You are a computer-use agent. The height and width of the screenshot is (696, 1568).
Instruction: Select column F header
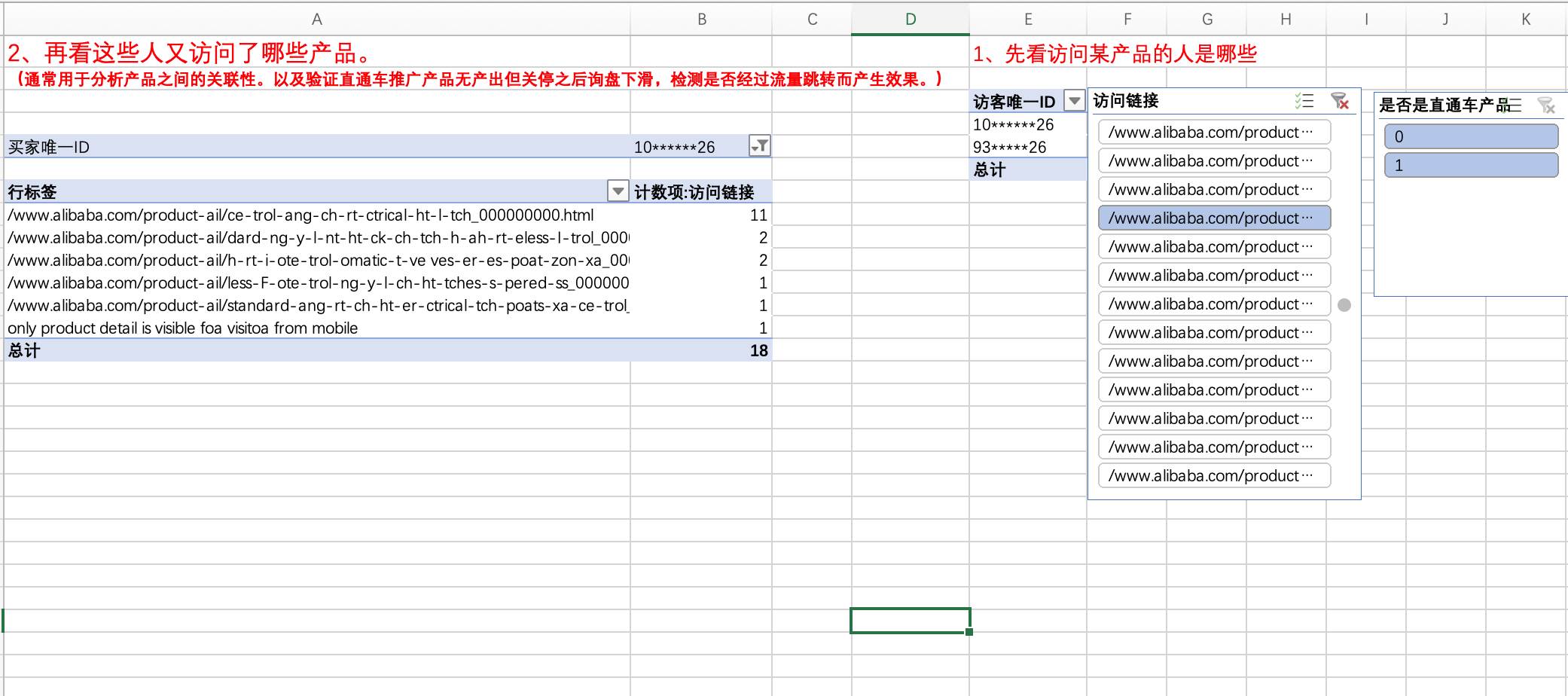coord(1127,20)
